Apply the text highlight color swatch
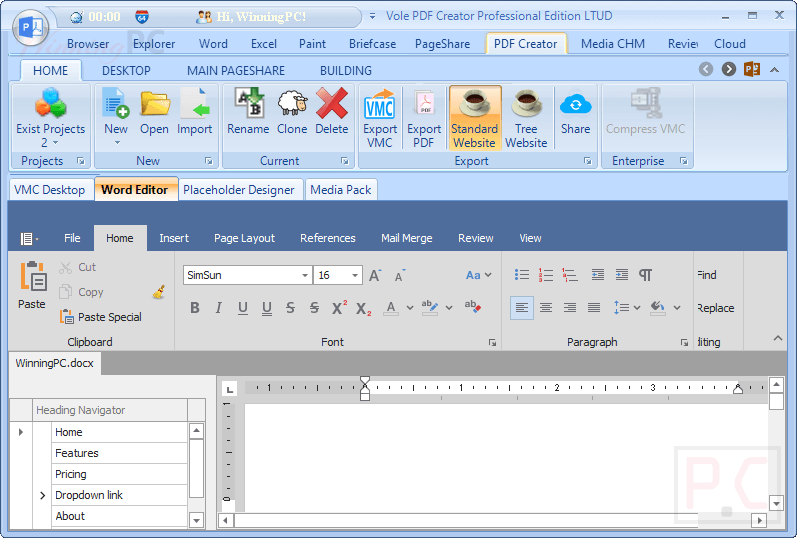 click(430, 308)
